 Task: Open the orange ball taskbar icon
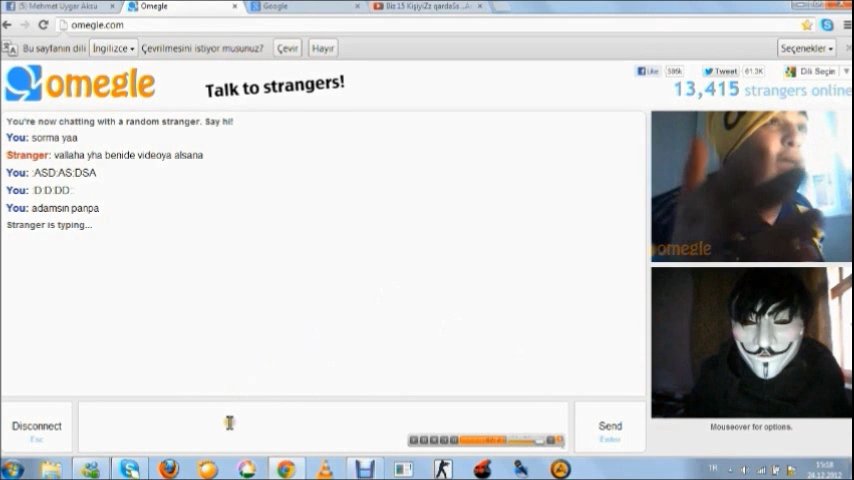[x=208, y=469]
